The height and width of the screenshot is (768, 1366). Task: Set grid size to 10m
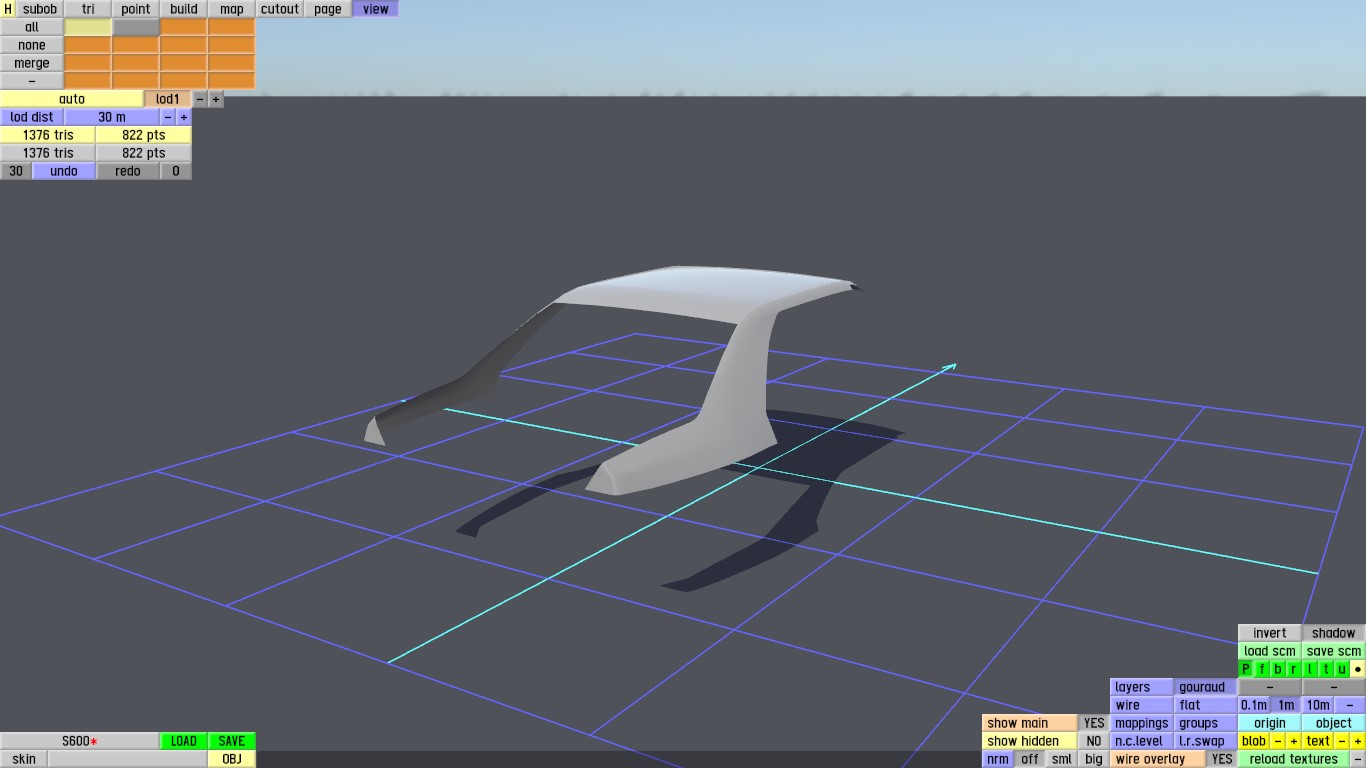tap(1318, 705)
